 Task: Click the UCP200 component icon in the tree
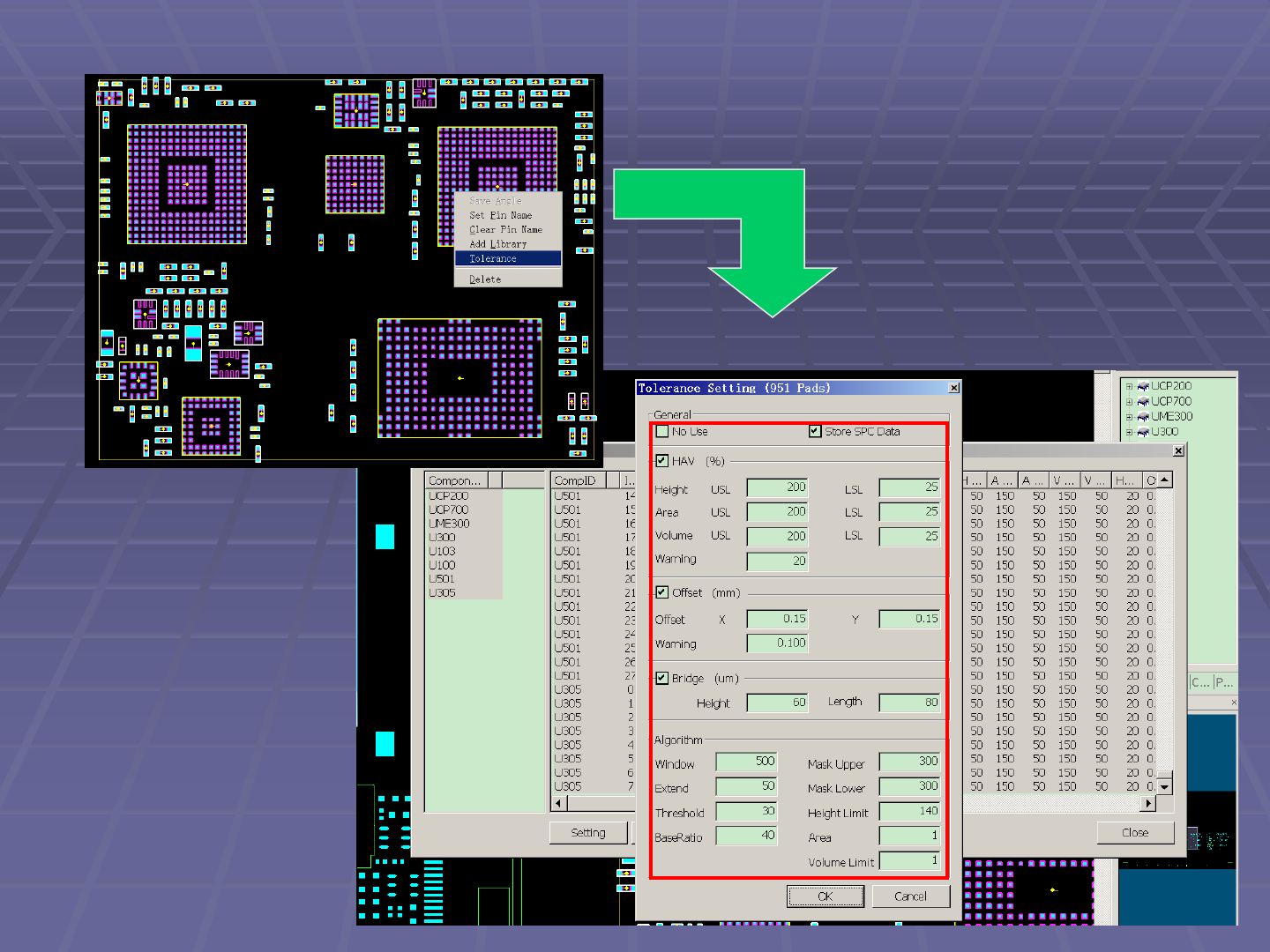pos(1143,386)
